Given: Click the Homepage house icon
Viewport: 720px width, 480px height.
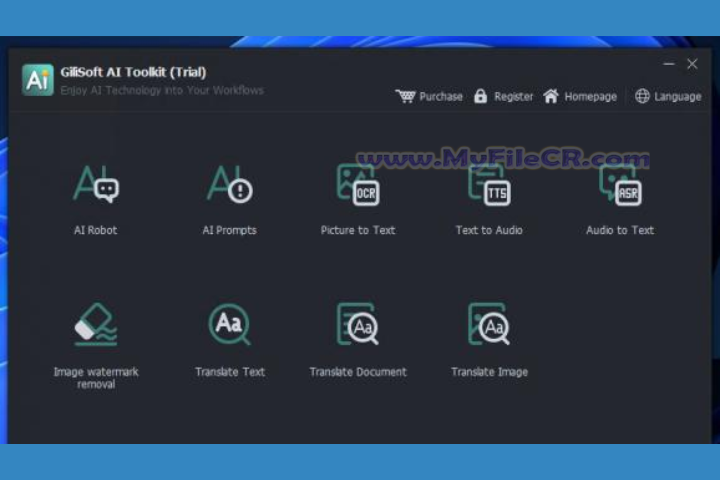Looking at the screenshot, I should coord(551,96).
